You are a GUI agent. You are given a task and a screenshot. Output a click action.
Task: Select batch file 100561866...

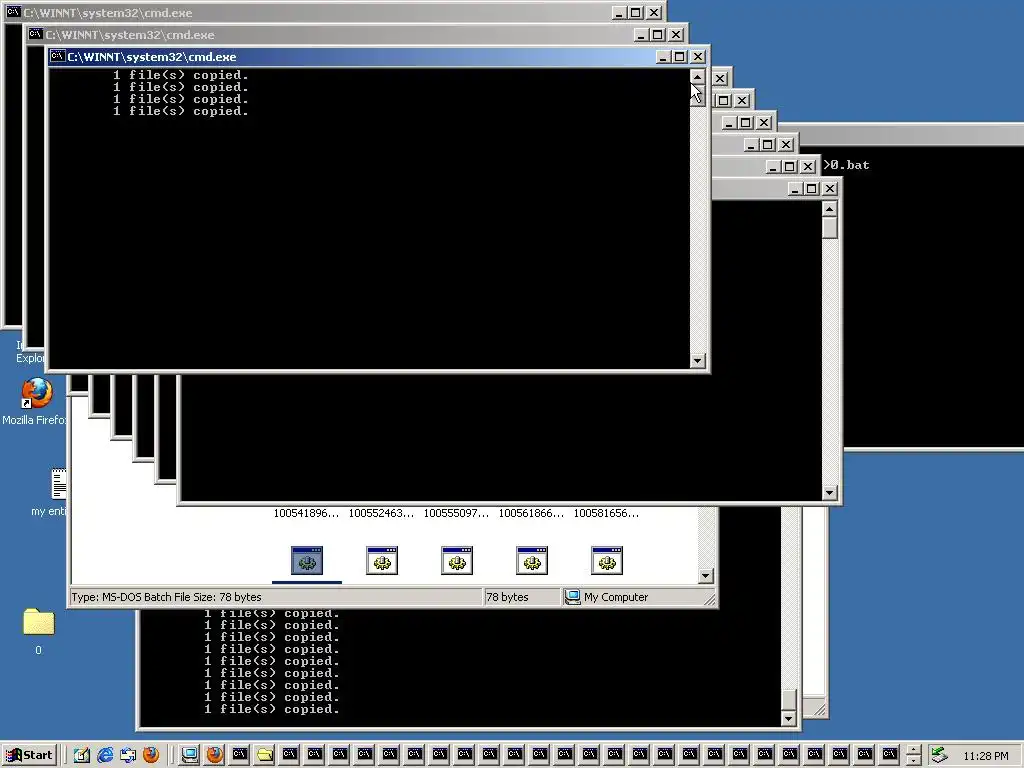[532, 513]
